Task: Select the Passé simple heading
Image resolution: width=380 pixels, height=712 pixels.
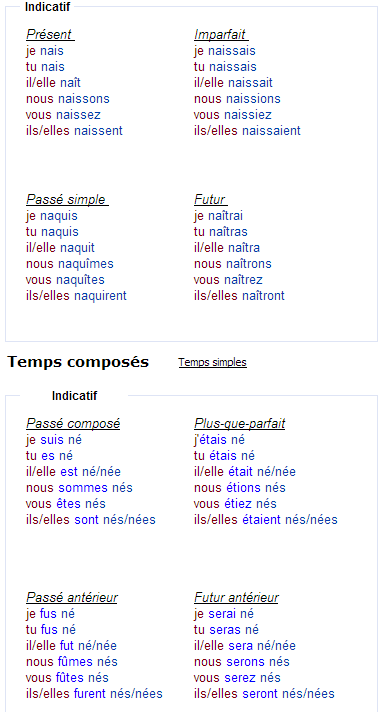Action: point(67,199)
